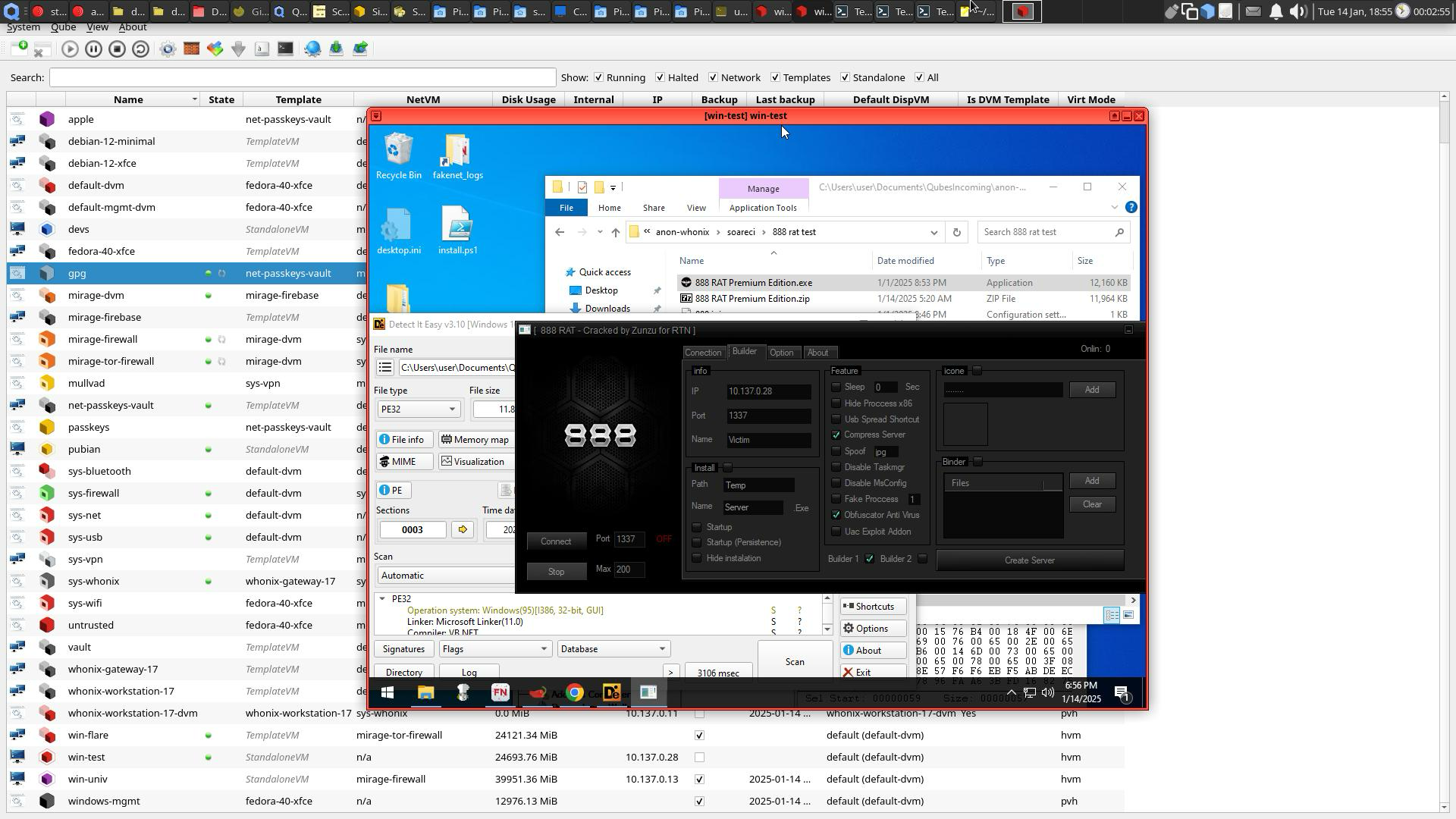The width and height of the screenshot is (1456, 819).
Task: Open Windows Start menu in win-test
Action: [x=388, y=692]
